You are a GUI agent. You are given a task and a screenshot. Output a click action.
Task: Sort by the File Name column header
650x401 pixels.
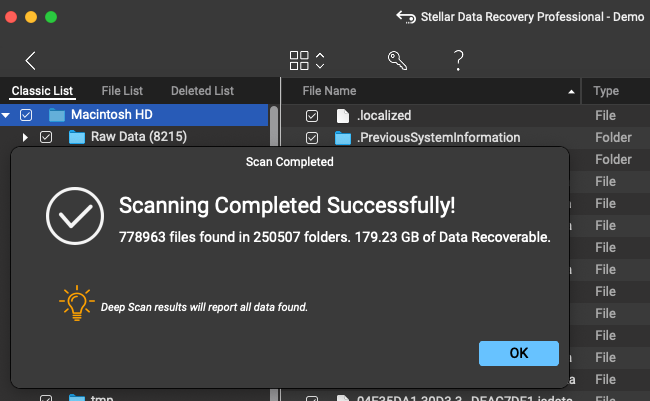click(x=329, y=91)
